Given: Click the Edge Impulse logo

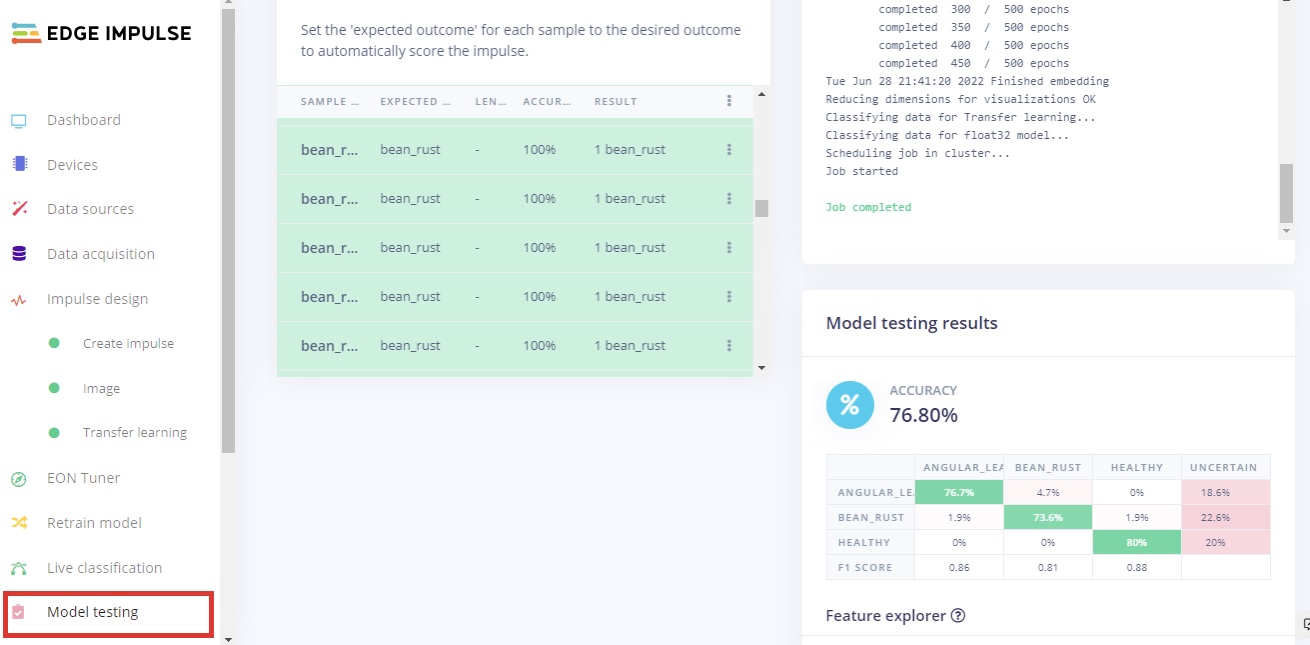Looking at the screenshot, I should point(102,34).
